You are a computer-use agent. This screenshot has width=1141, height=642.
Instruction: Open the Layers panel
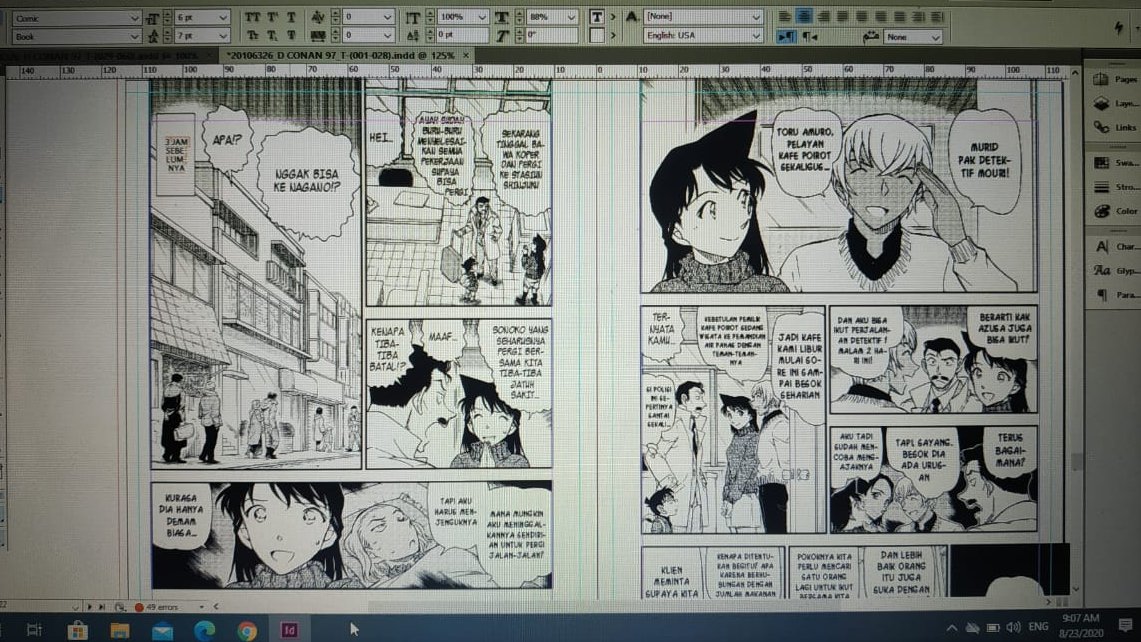pos(1114,103)
